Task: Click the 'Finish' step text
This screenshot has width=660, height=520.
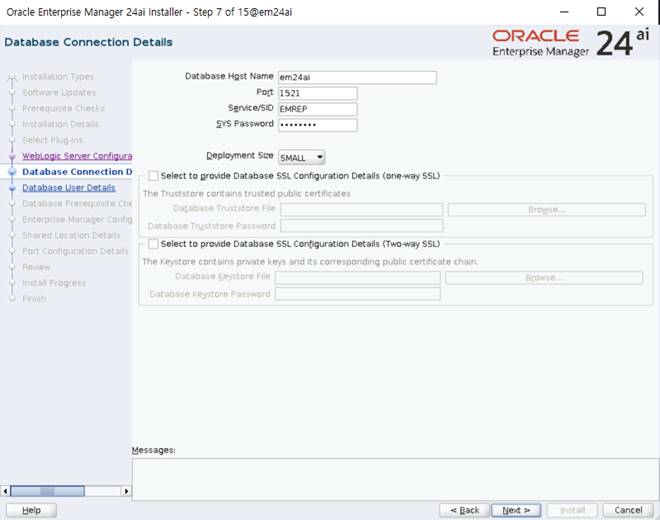Action: coord(34,299)
